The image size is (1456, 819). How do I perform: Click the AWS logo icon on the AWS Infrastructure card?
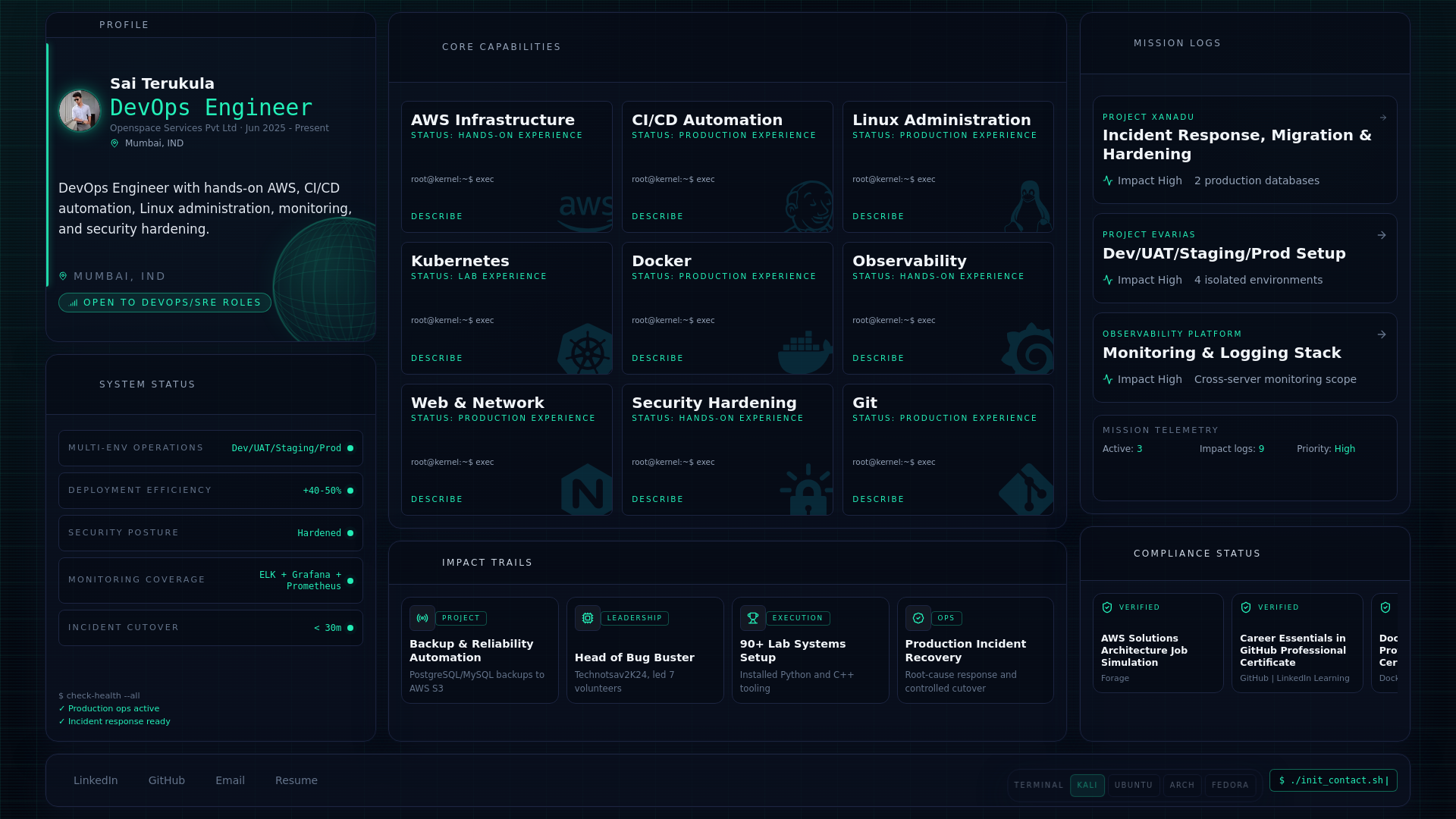585,213
